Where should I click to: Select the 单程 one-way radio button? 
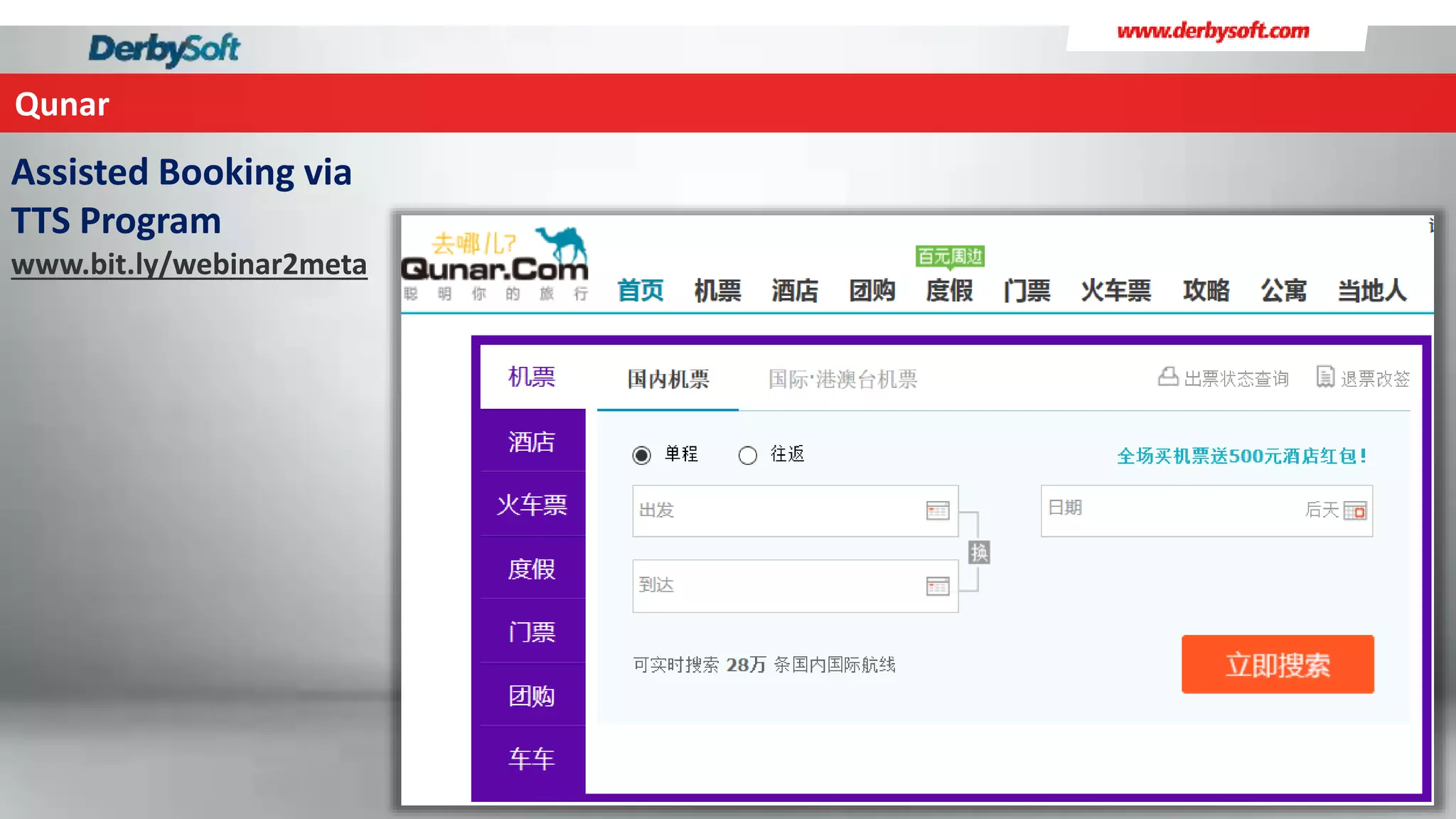(x=641, y=455)
